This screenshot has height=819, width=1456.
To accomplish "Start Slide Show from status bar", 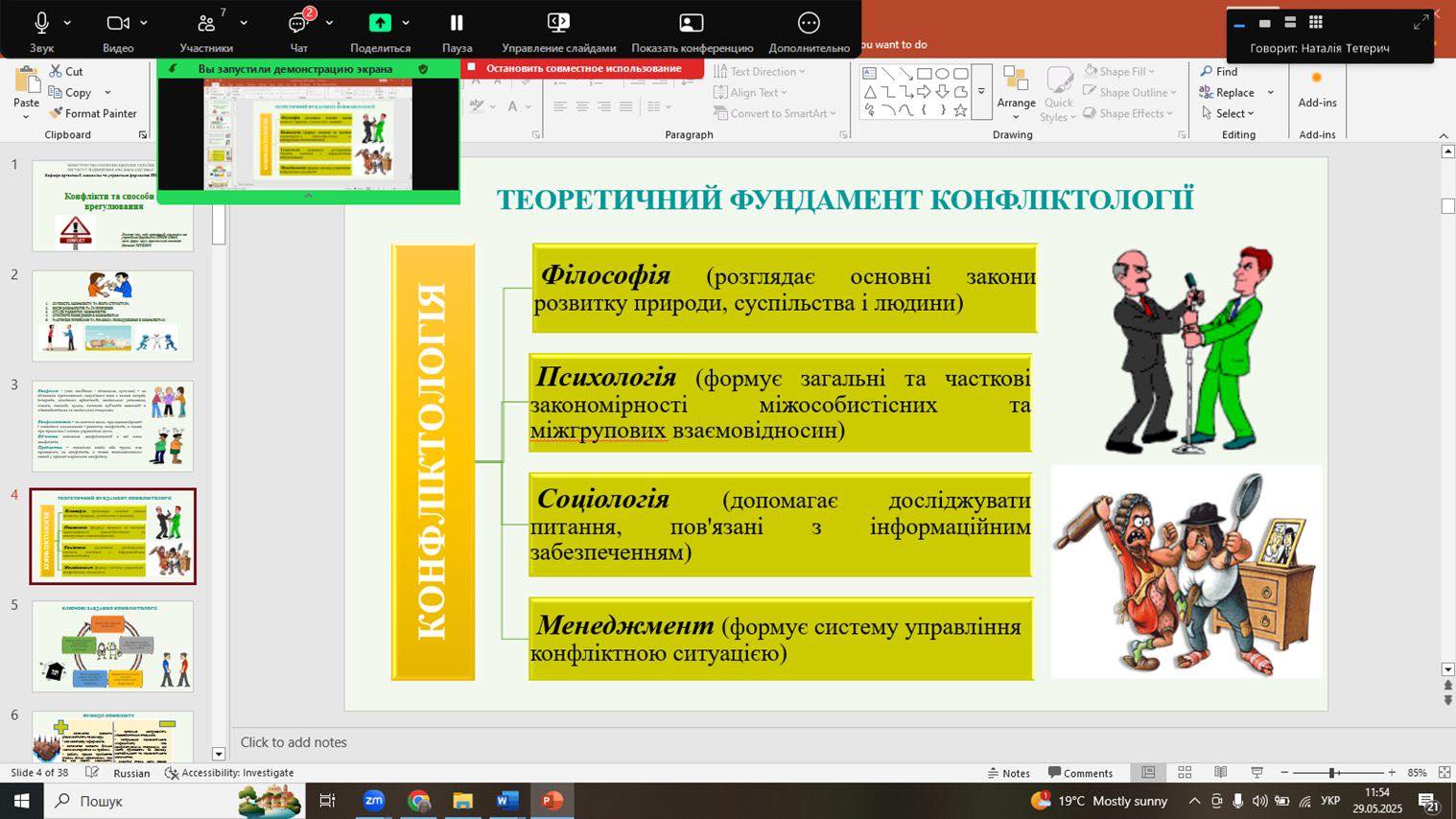I will tap(1256, 772).
